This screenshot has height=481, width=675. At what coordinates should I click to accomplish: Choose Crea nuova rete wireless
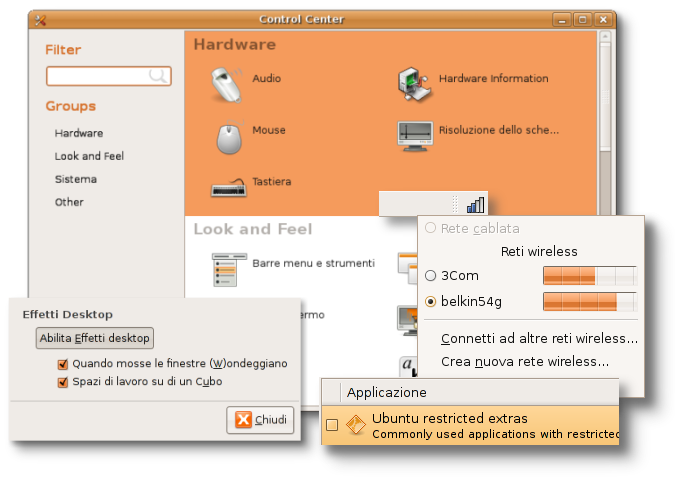point(524,361)
